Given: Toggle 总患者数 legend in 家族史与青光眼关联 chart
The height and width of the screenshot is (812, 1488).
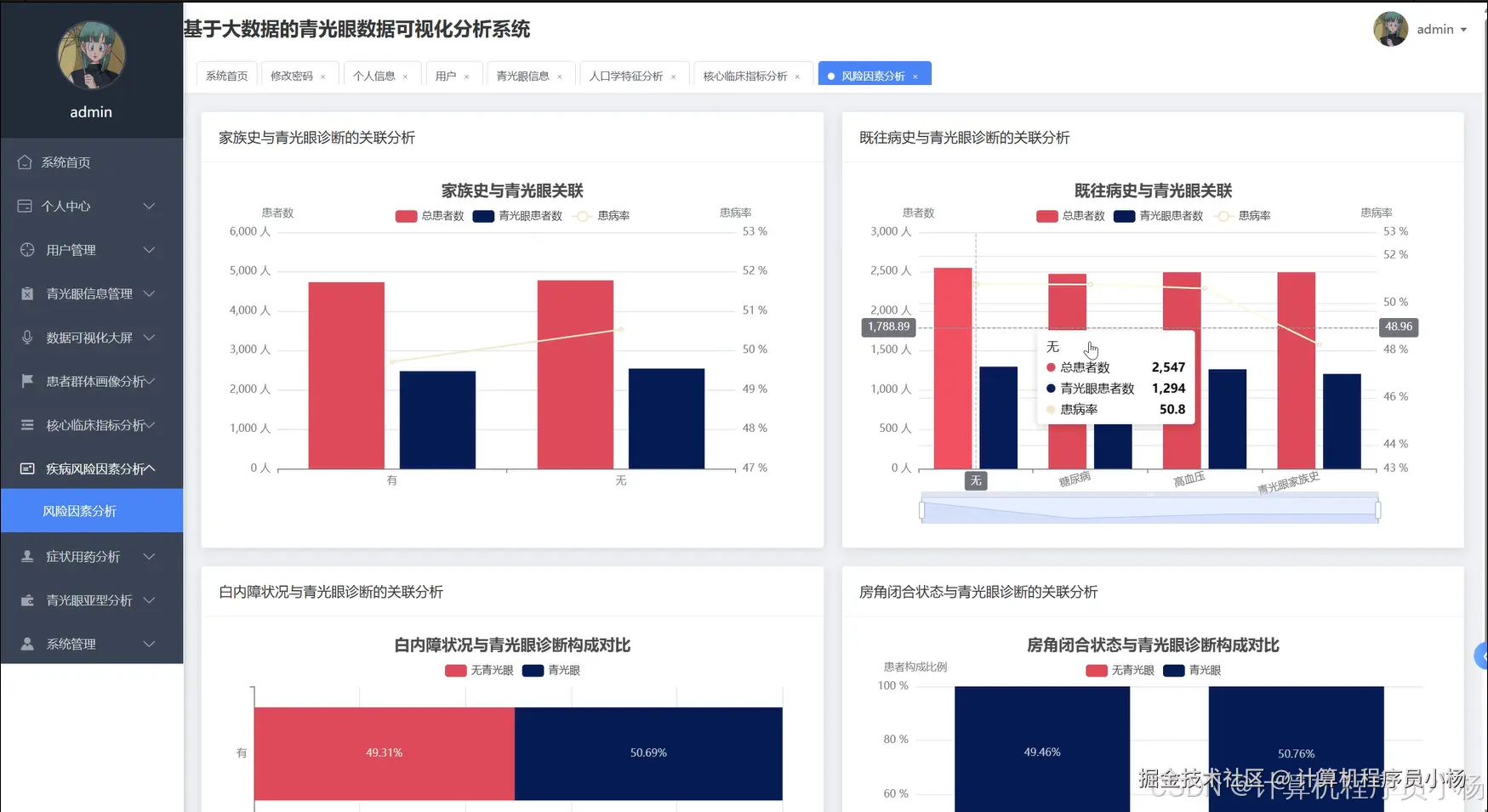Looking at the screenshot, I should pos(430,216).
